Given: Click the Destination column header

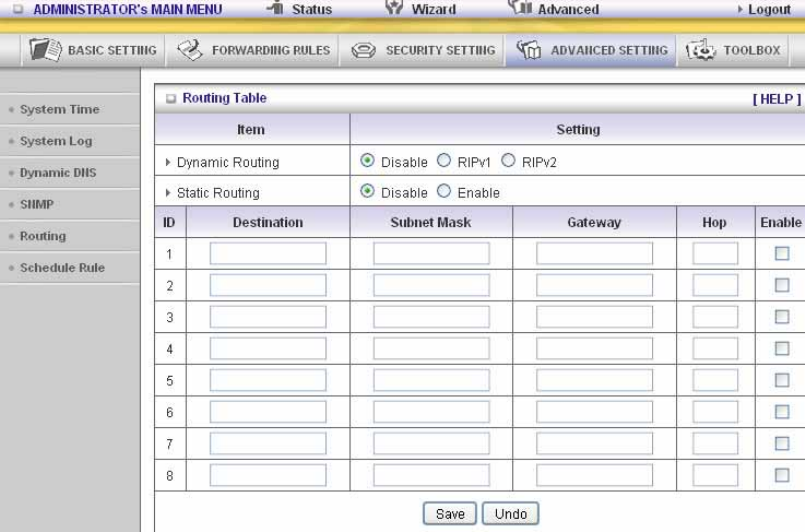Looking at the screenshot, I should tap(267, 222).
